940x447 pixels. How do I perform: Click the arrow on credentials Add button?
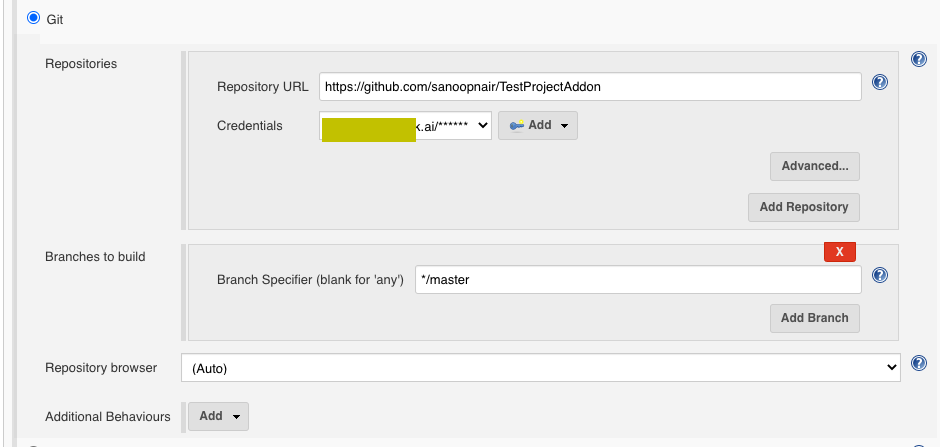click(564, 126)
